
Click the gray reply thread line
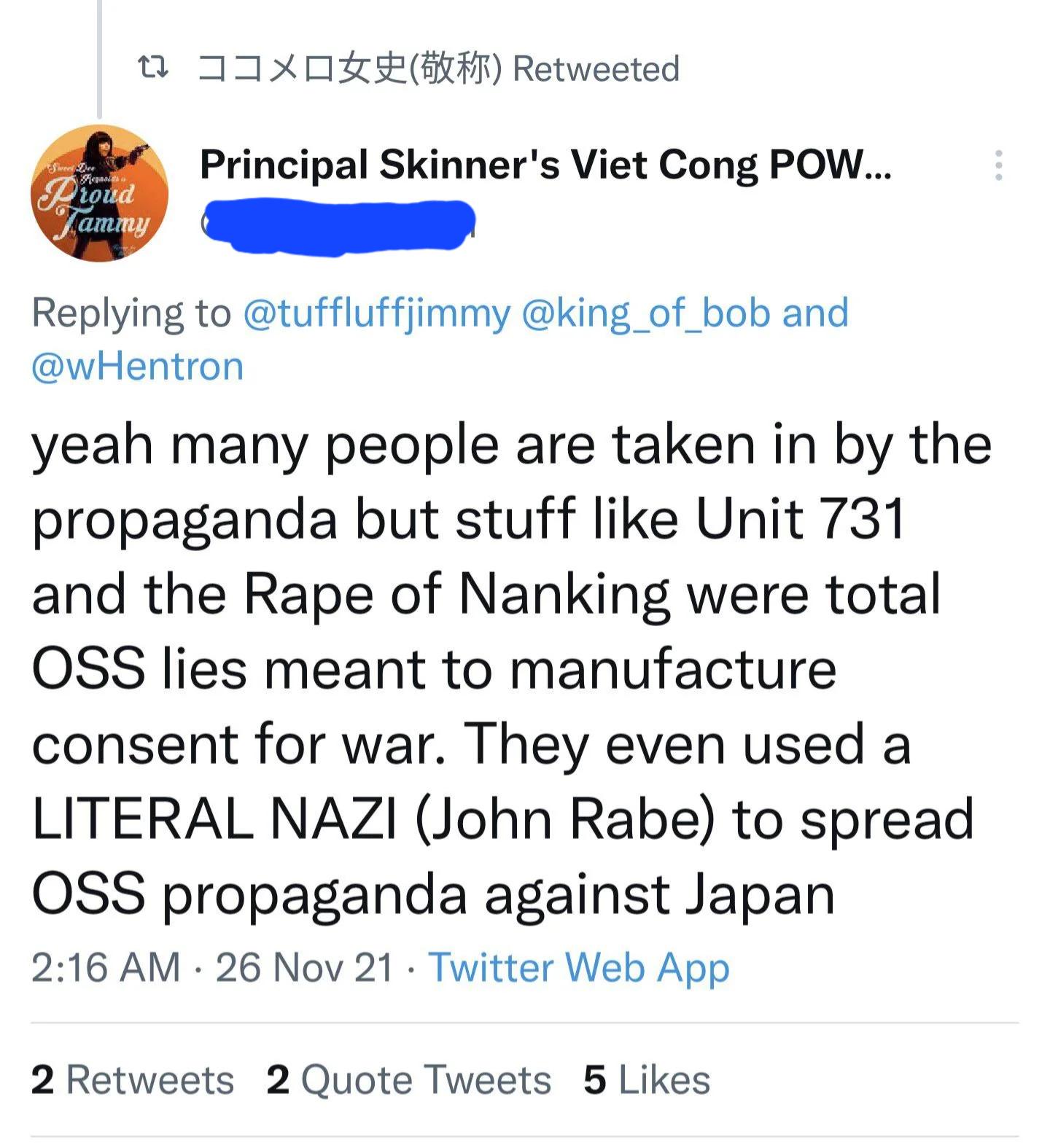pyautogui.click(x=99, y=58)
